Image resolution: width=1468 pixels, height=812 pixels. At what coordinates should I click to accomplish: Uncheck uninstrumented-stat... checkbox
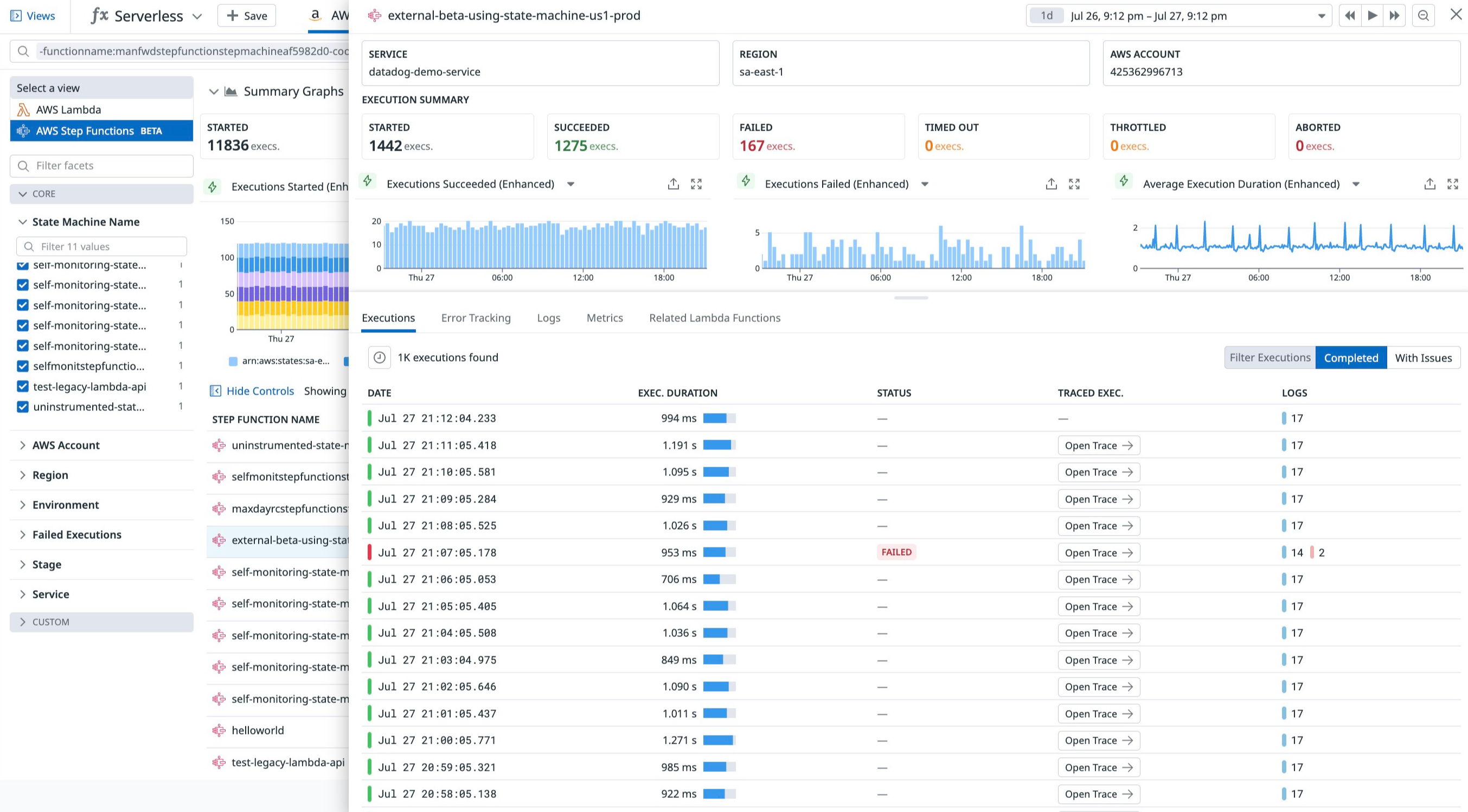[23, 407]
